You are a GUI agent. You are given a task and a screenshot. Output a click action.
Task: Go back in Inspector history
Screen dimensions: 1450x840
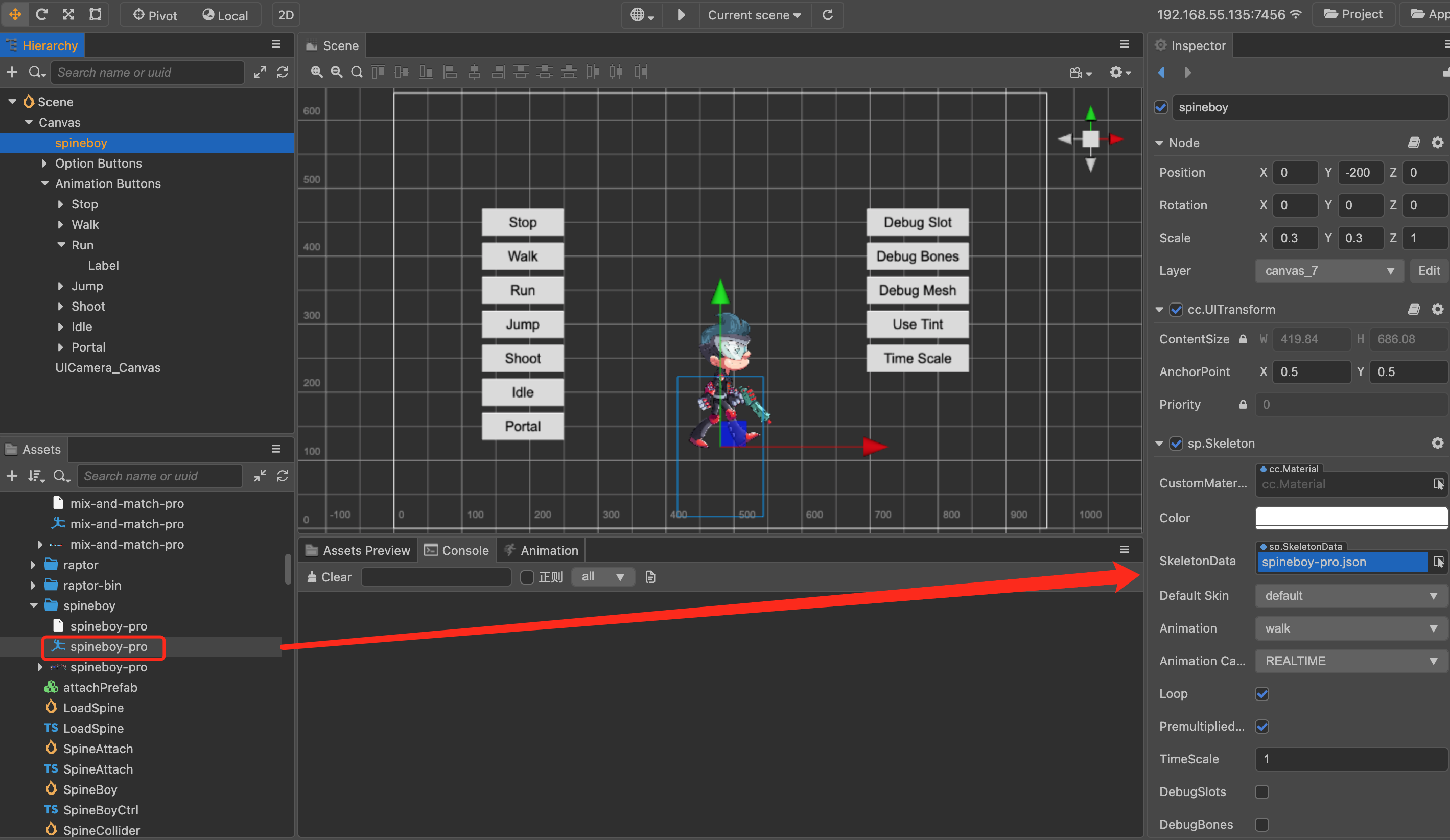point(1162,73)
